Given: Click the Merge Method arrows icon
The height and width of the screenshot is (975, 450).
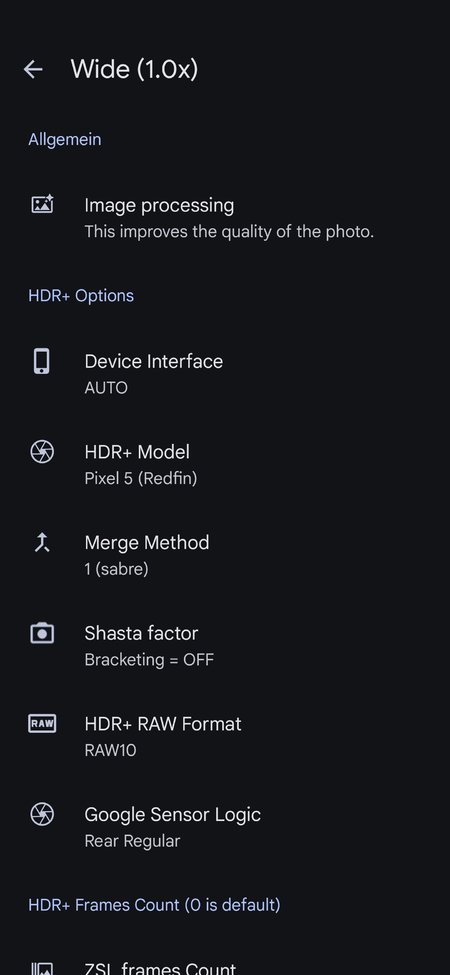Looking at the screenshot, I should 42,543.
